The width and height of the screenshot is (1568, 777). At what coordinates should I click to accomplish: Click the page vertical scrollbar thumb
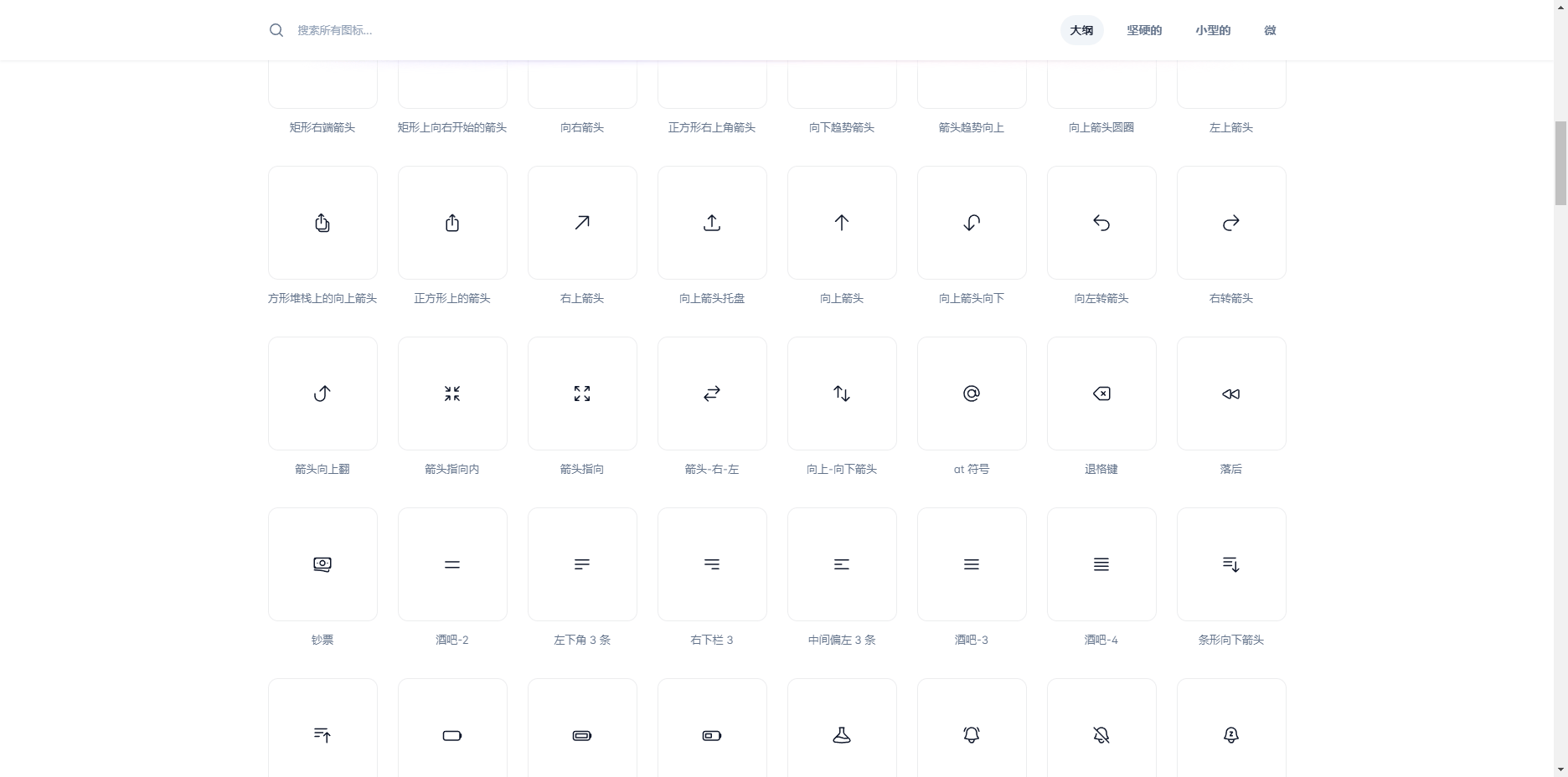(x=1560, y=163)
